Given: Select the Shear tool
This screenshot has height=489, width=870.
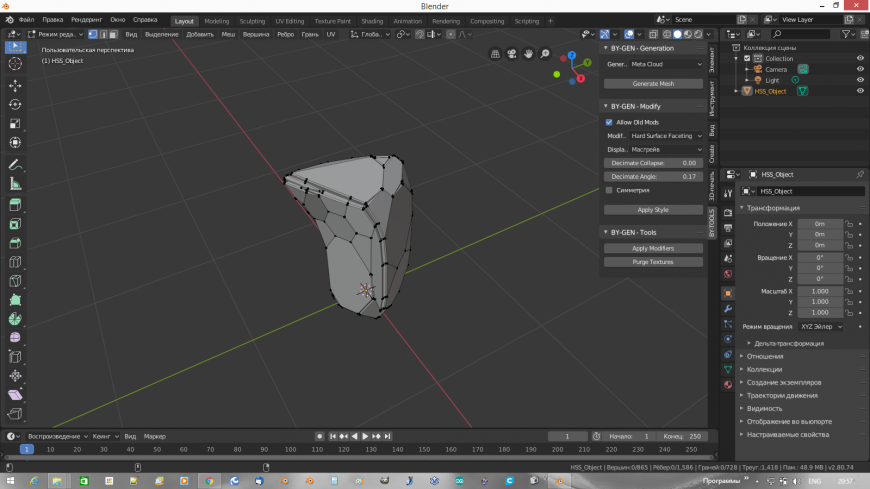Looking at the screenshot, I should tap(15, 395).
